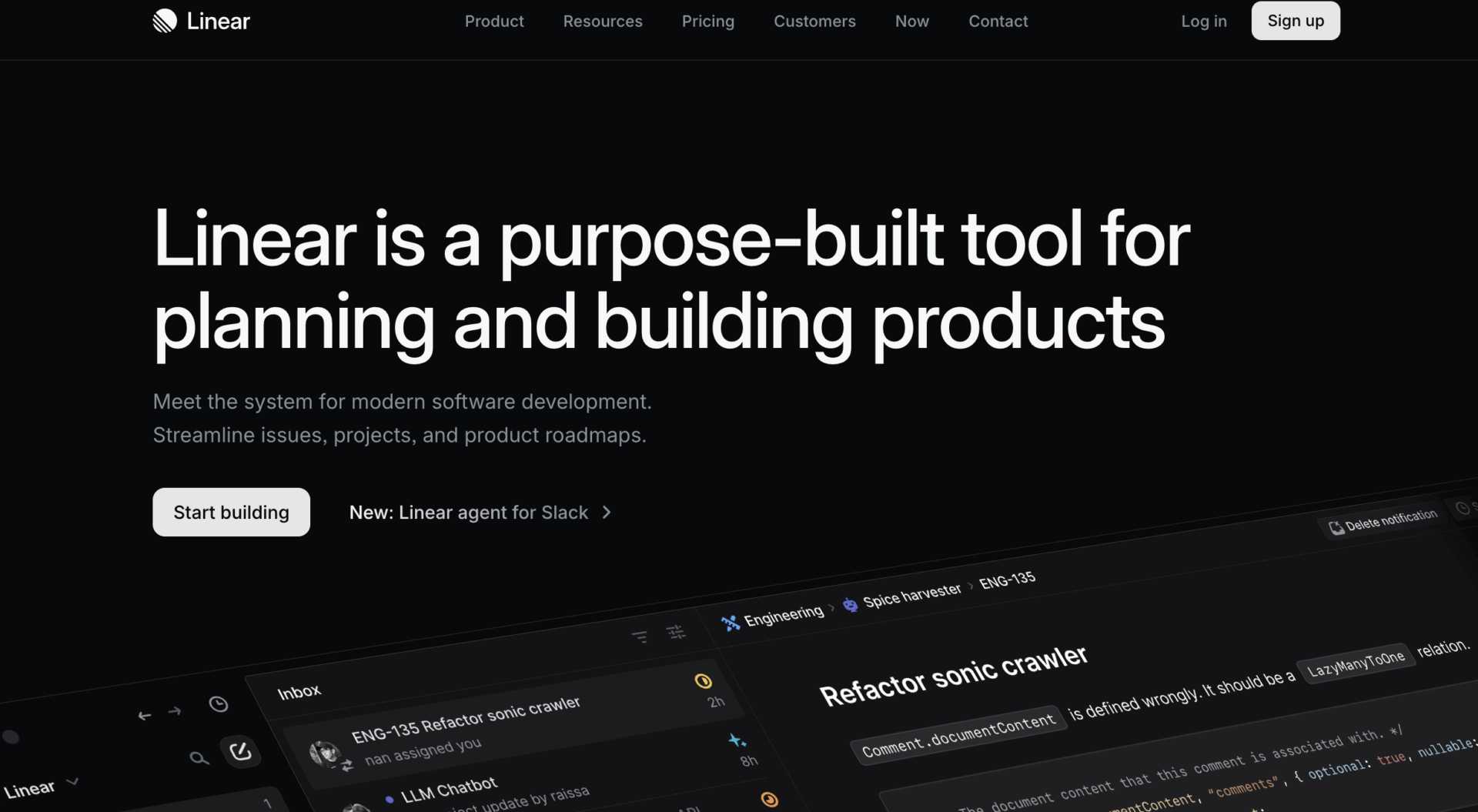Screen dimensions: 1478x812
Task: Click the Linear logo in header
Action: (201, 21)
